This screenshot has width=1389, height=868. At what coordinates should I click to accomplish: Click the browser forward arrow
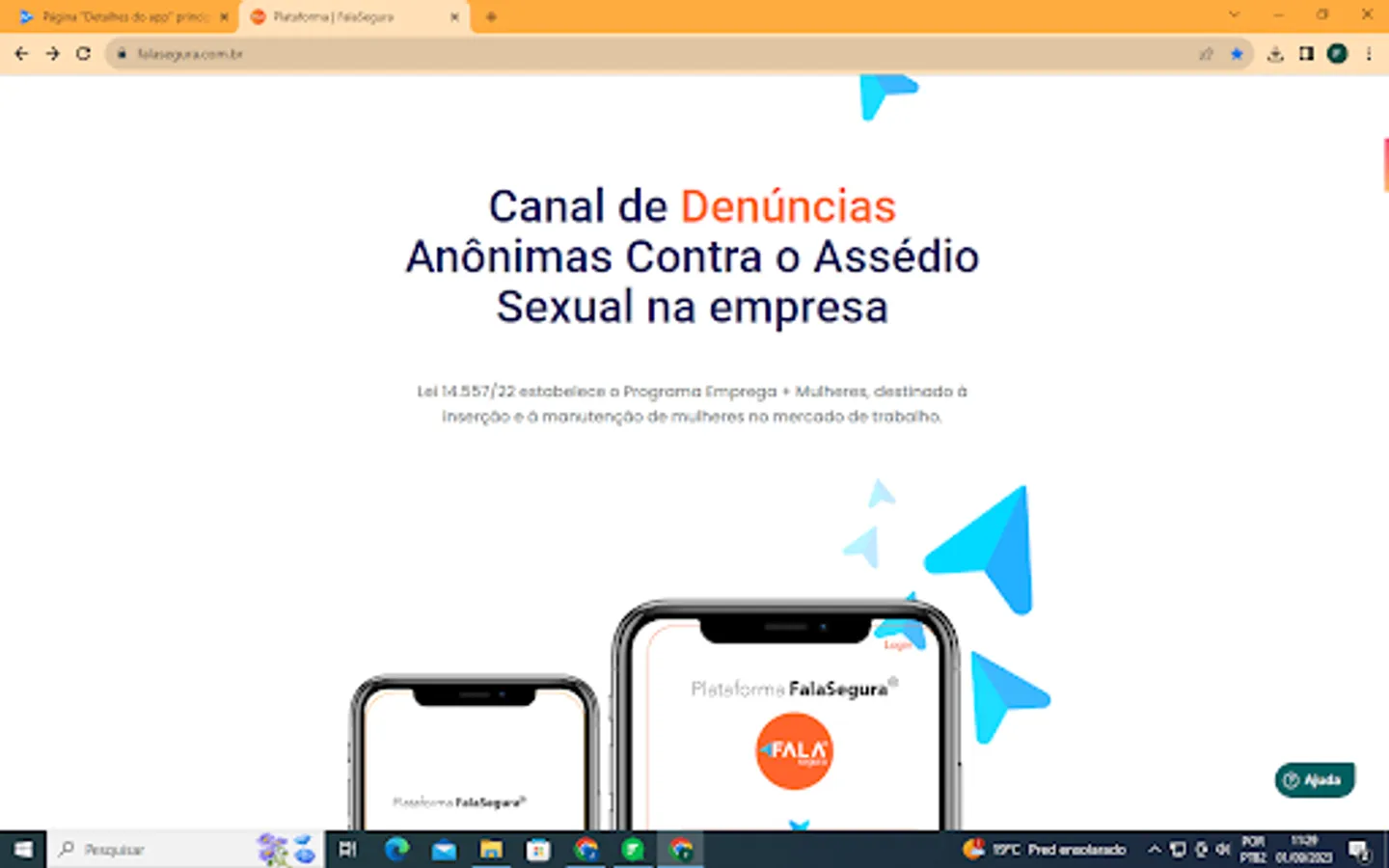pos(52,54)
